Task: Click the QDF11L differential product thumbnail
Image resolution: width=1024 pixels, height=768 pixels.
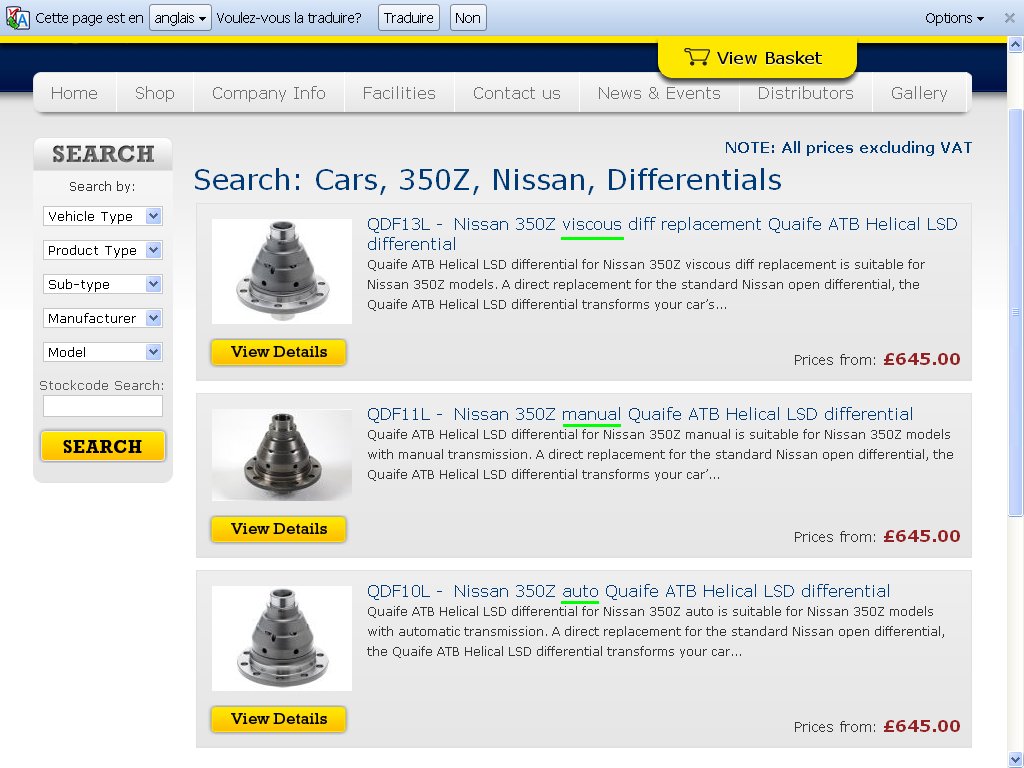Action: click(281, 455)
